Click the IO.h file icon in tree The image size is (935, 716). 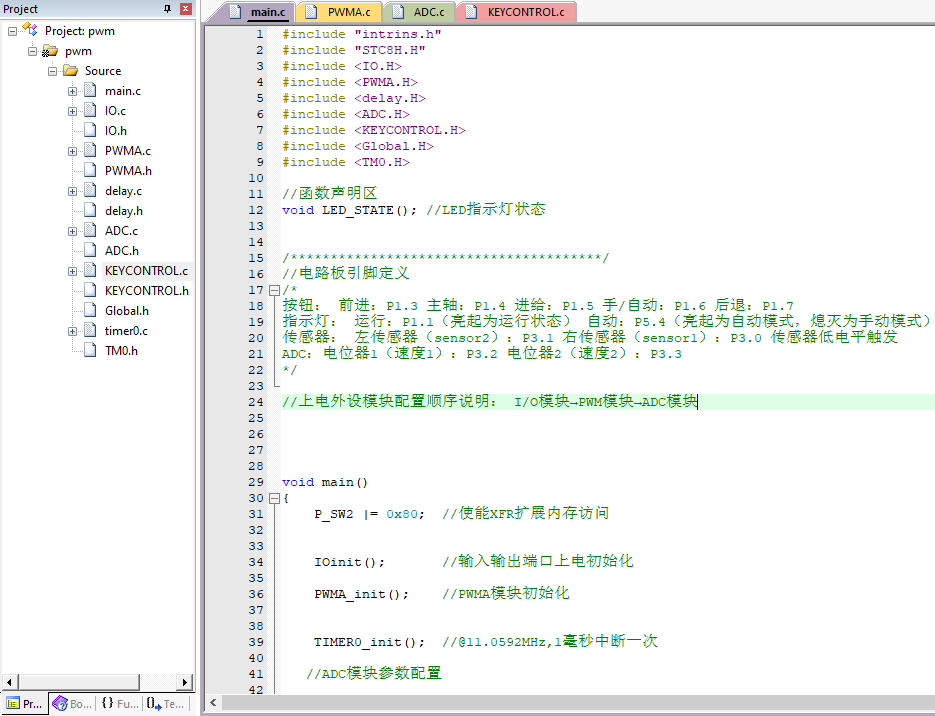(90, 131)
